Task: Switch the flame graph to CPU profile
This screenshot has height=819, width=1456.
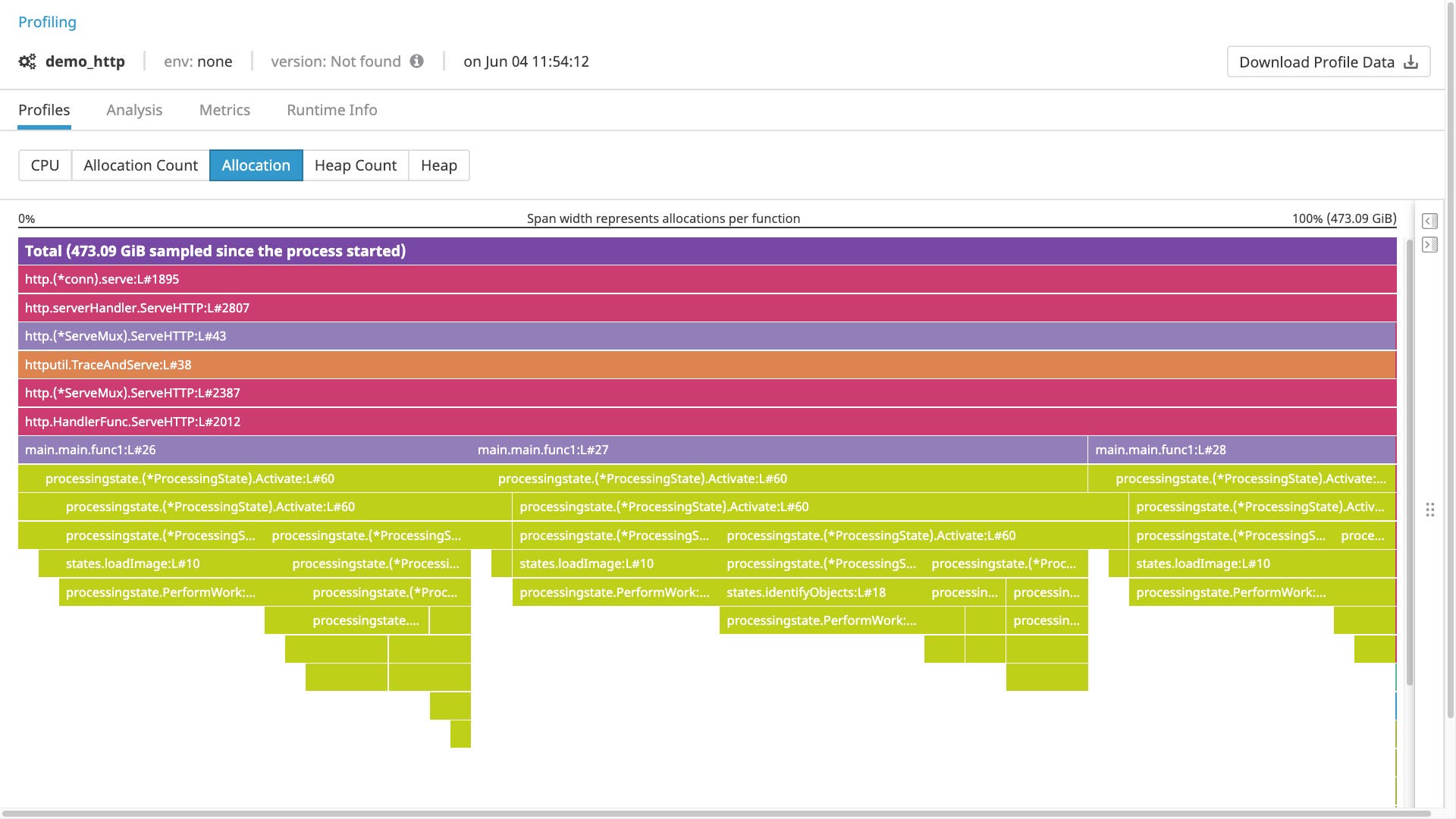Action: tap(45, 165)
